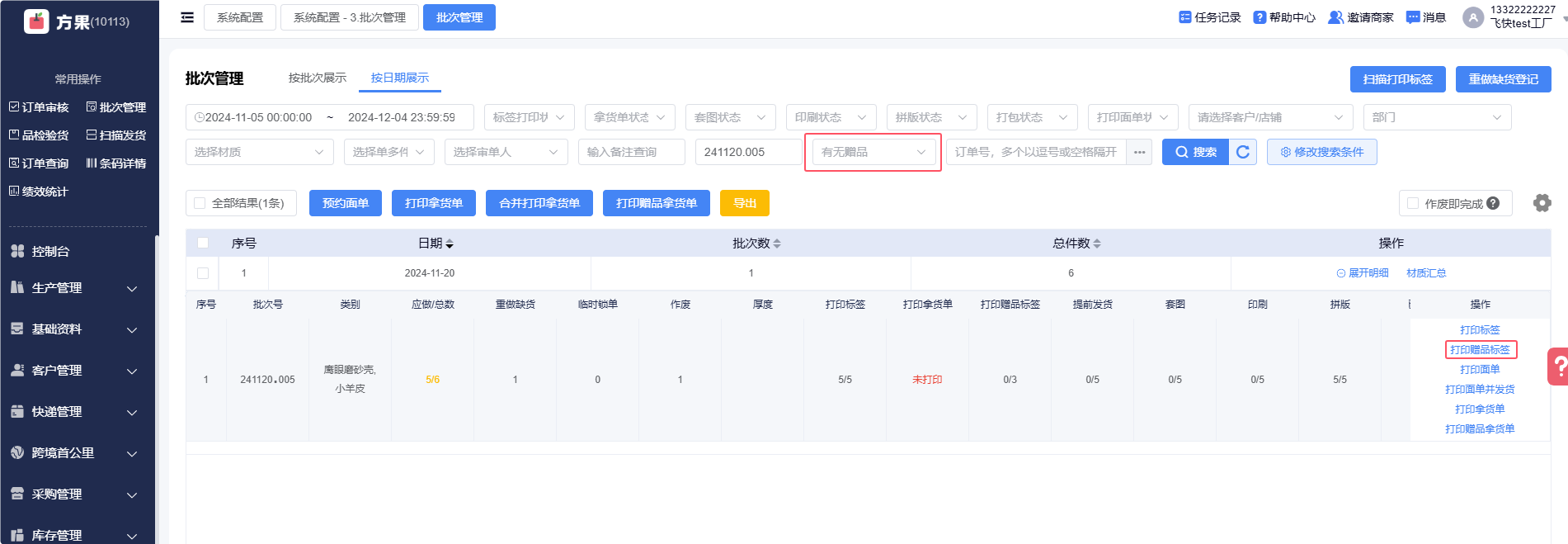Open 帮助中心 help center icon
The image size is (1568, 544).
(1260, 17)
